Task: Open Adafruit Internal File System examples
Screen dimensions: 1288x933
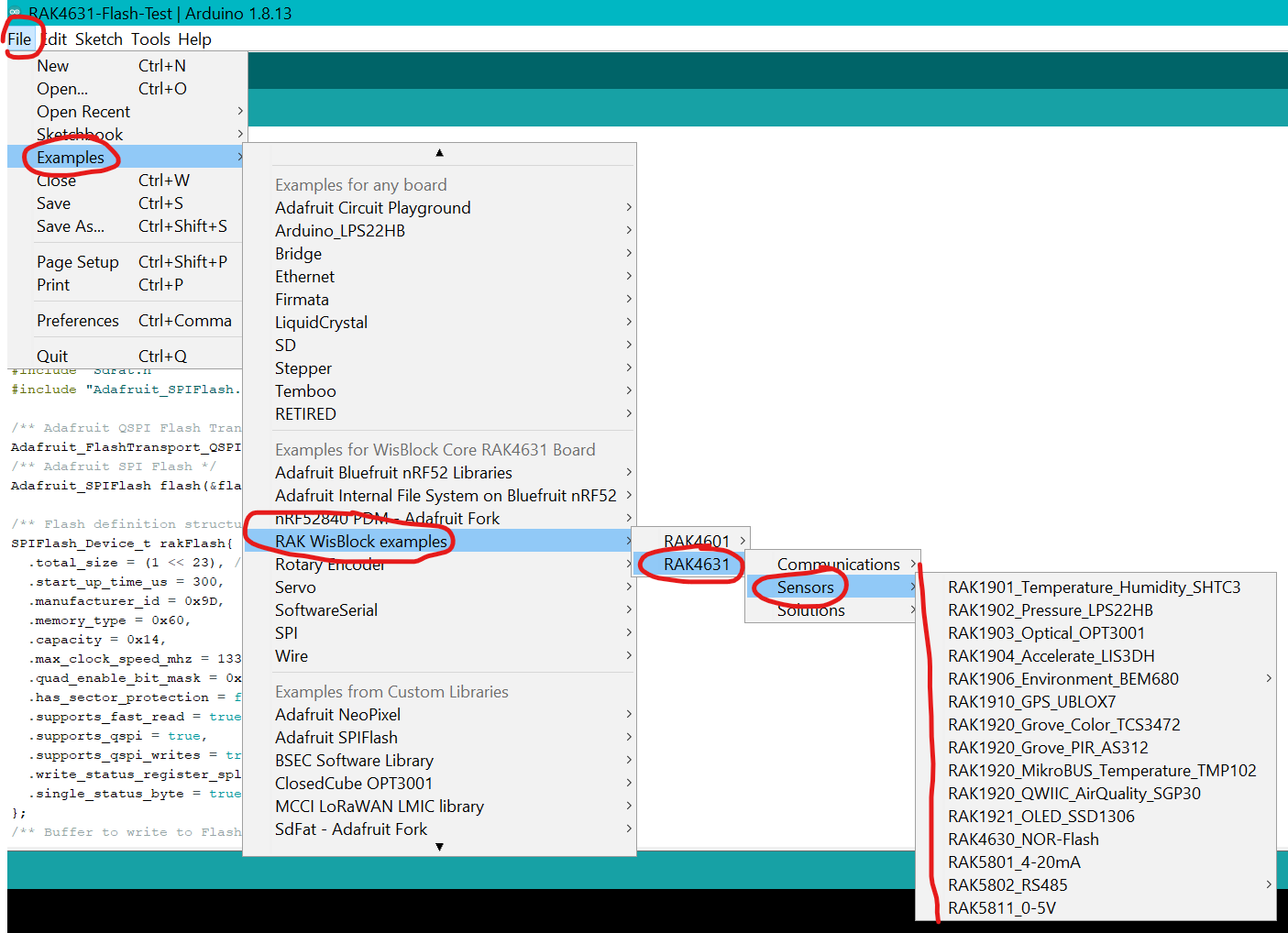Action: pos(440,496)
